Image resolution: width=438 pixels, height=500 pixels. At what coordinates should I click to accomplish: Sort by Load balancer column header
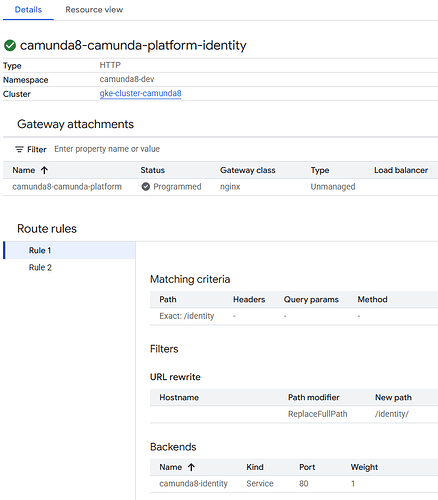coord(401,170)
